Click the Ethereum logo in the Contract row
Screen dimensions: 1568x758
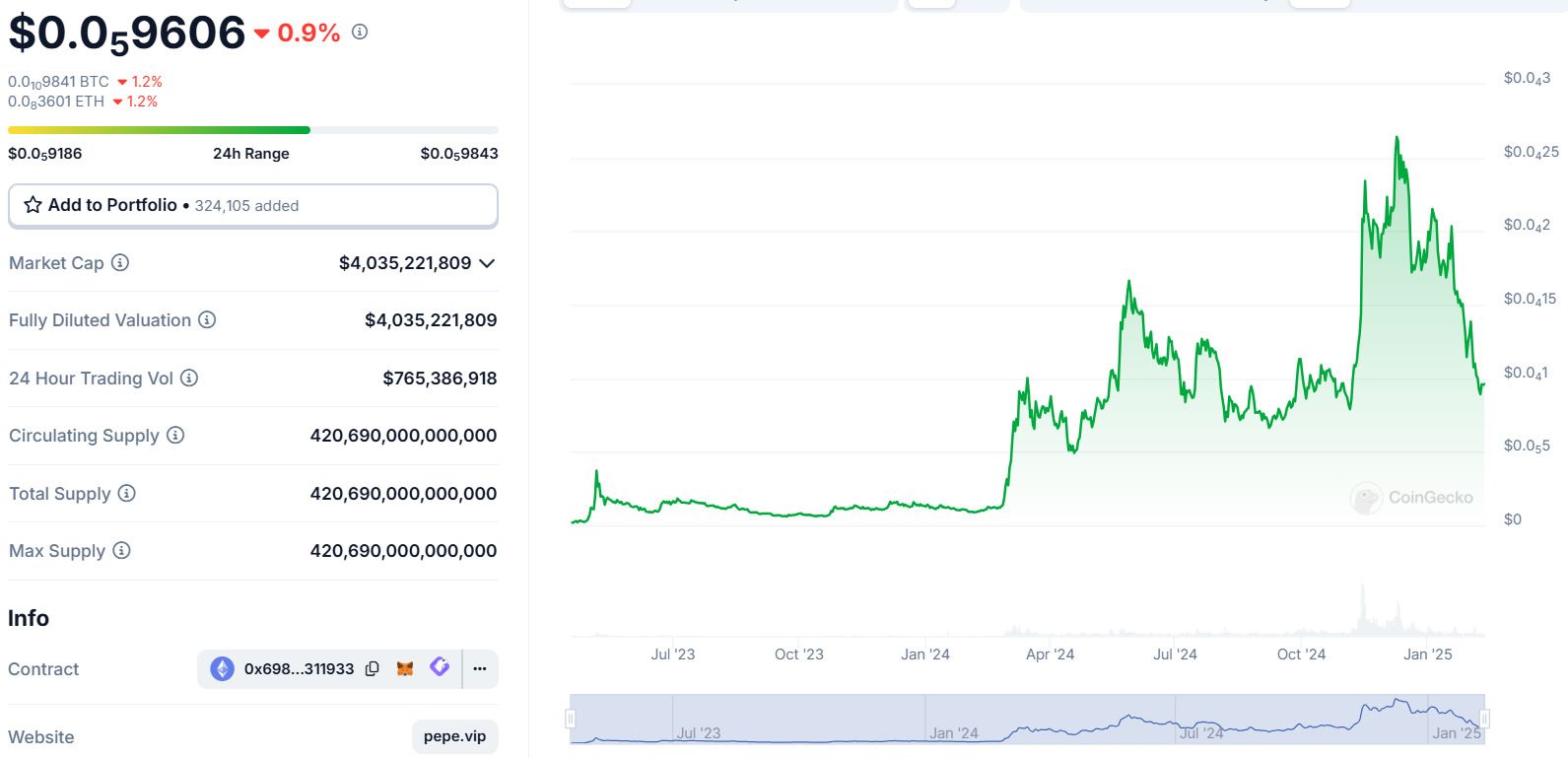pyautogui.click(x=223, y=668)
